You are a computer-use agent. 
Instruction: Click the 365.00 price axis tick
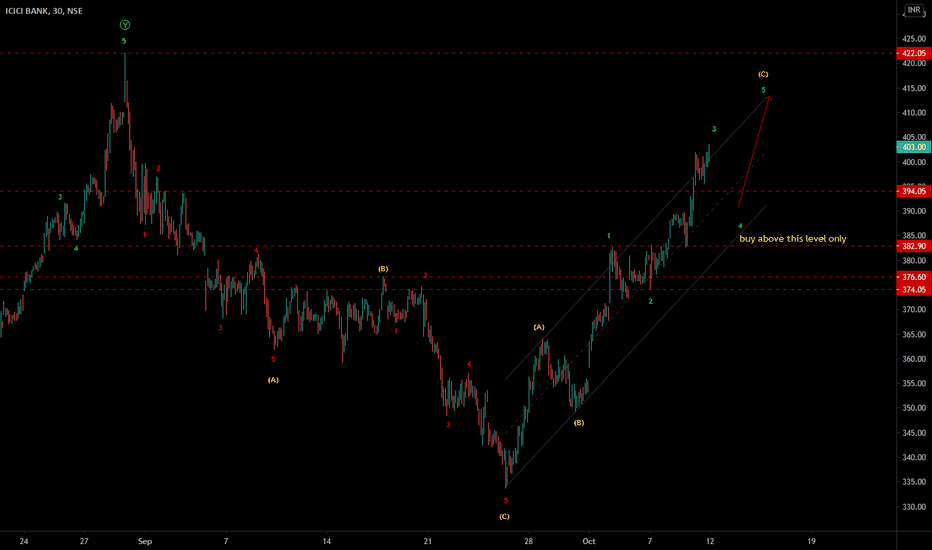[x=914, y=334]
